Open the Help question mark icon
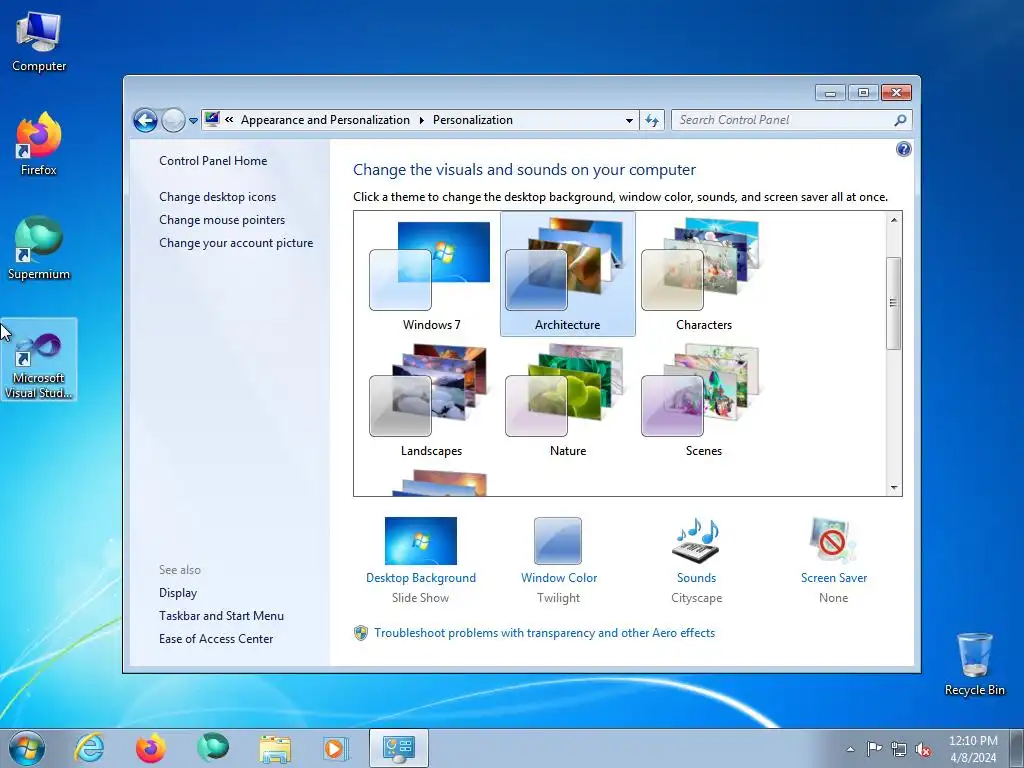 click(x=903, y=150)
